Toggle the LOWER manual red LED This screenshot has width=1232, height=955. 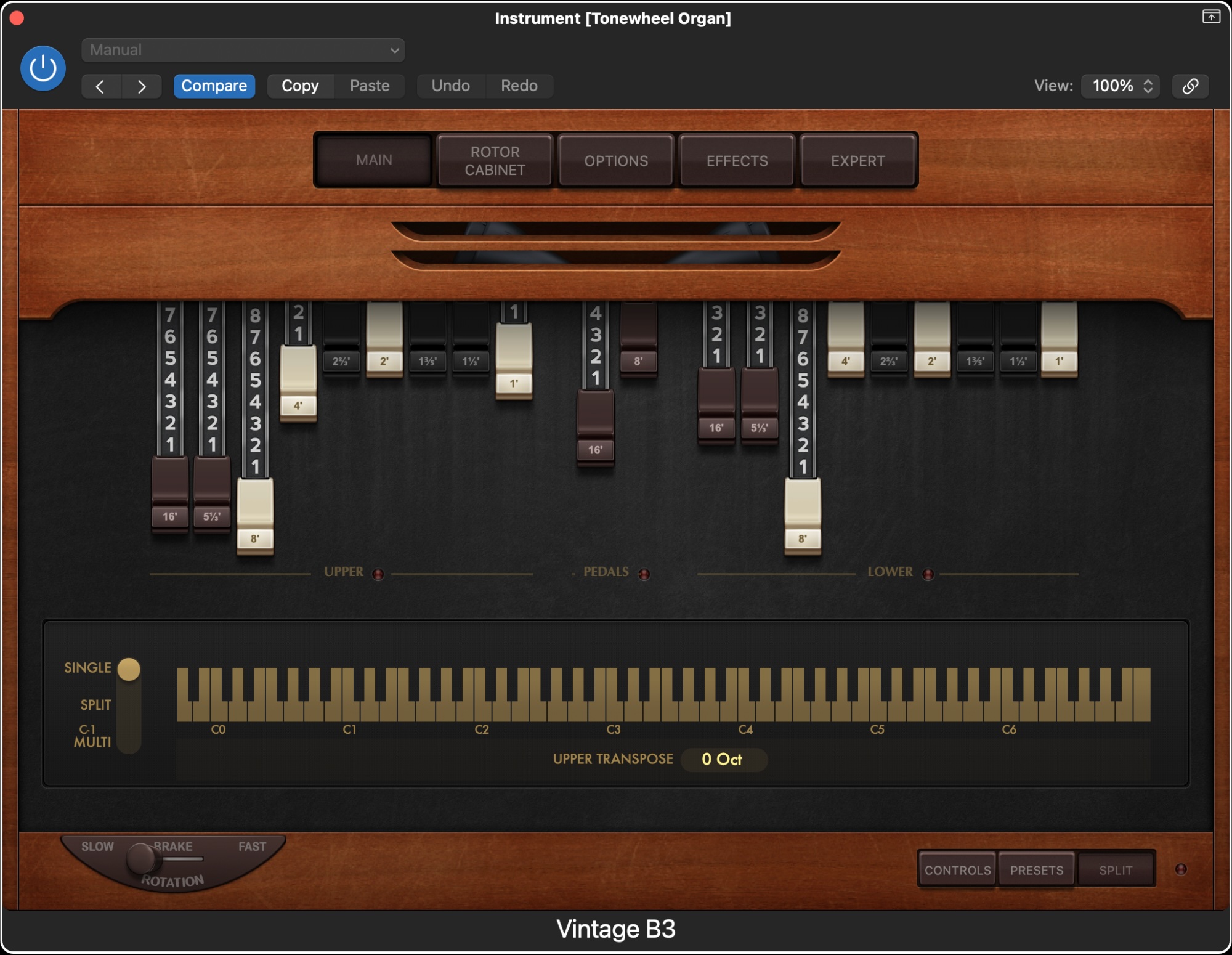[928, 574]
